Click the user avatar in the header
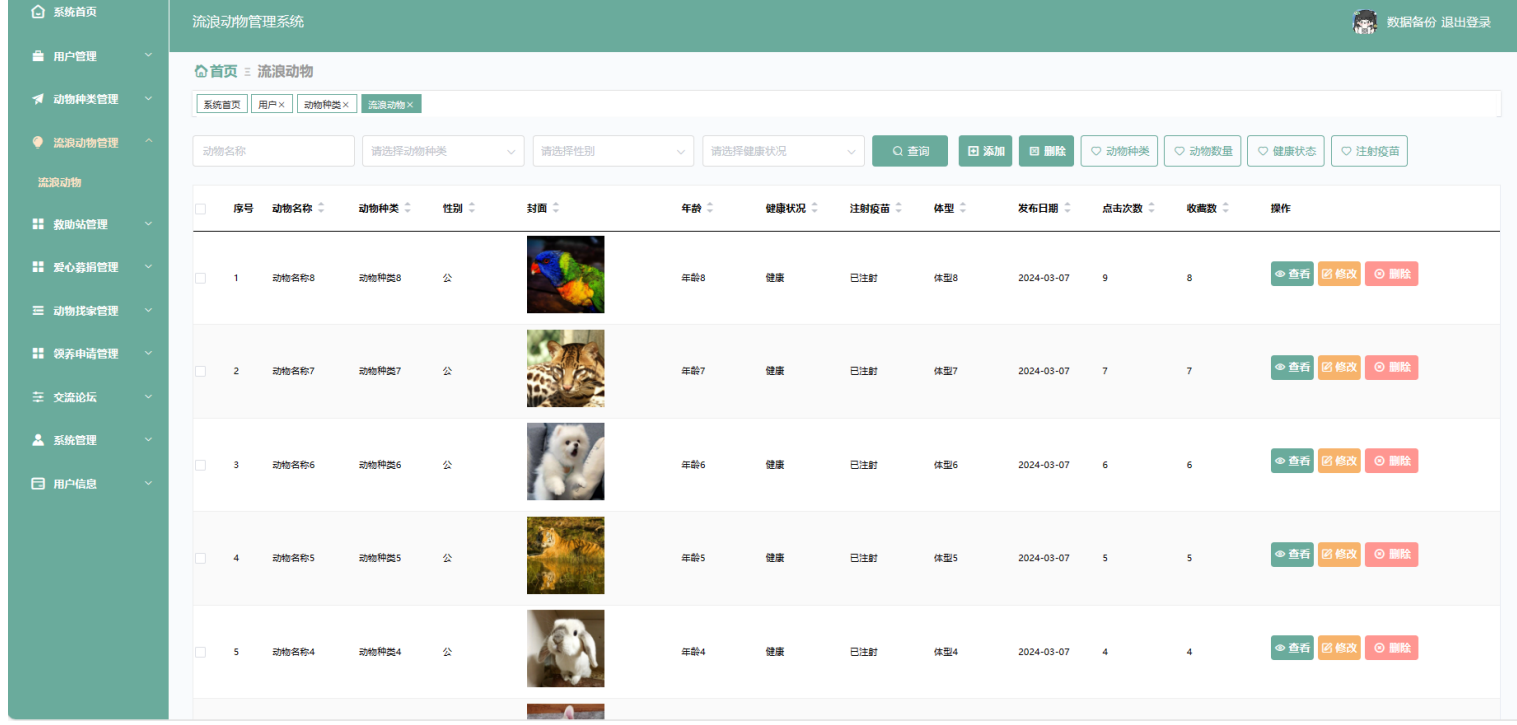 pyautogui.click(x=1364, y=22)
